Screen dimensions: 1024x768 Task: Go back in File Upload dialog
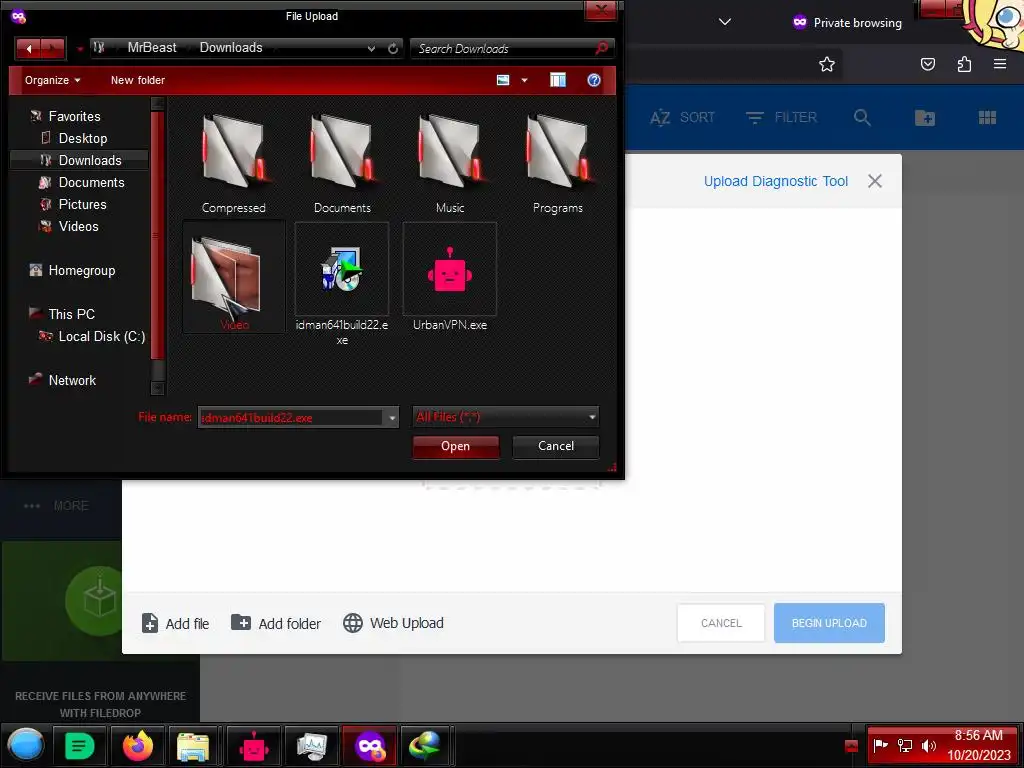click(x=28, y=48)
